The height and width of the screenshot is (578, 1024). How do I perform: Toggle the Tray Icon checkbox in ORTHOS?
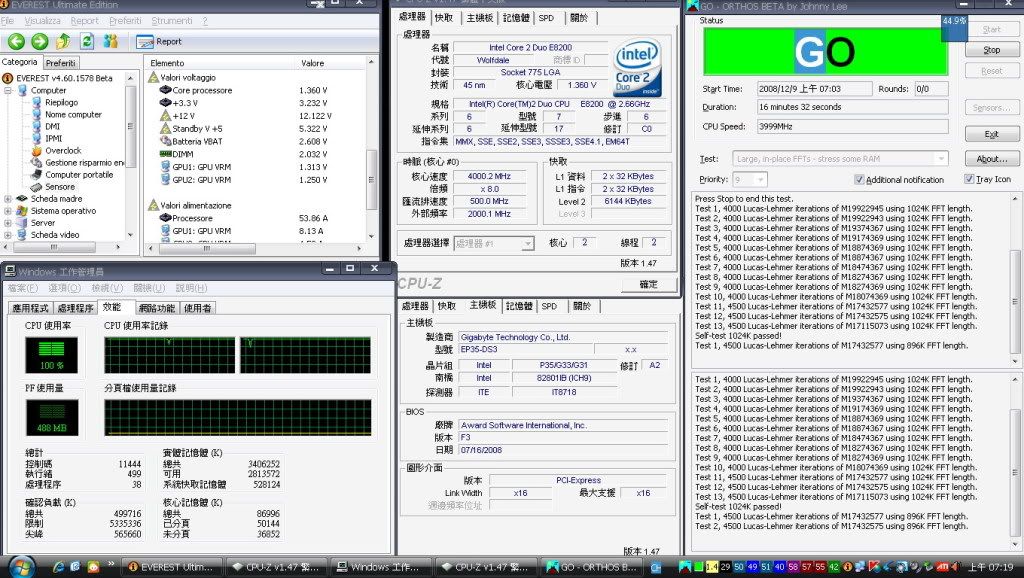pos(969,179)
